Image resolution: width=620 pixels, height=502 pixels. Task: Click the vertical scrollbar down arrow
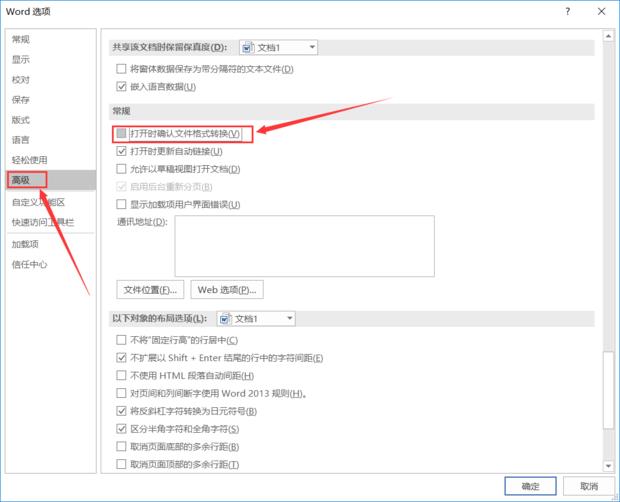click(x=611, y=463)
